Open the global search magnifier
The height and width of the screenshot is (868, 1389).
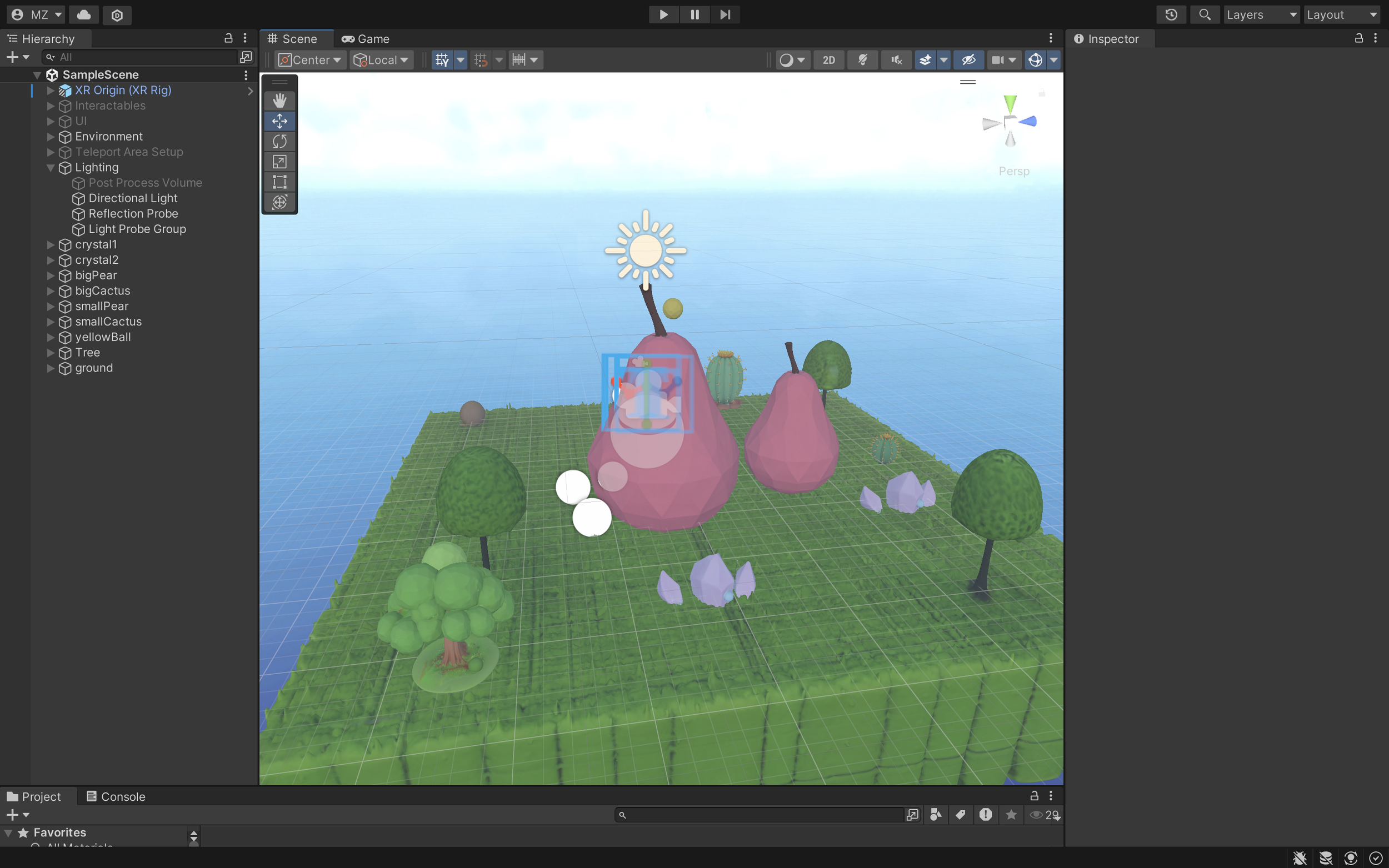(1205, 14)
